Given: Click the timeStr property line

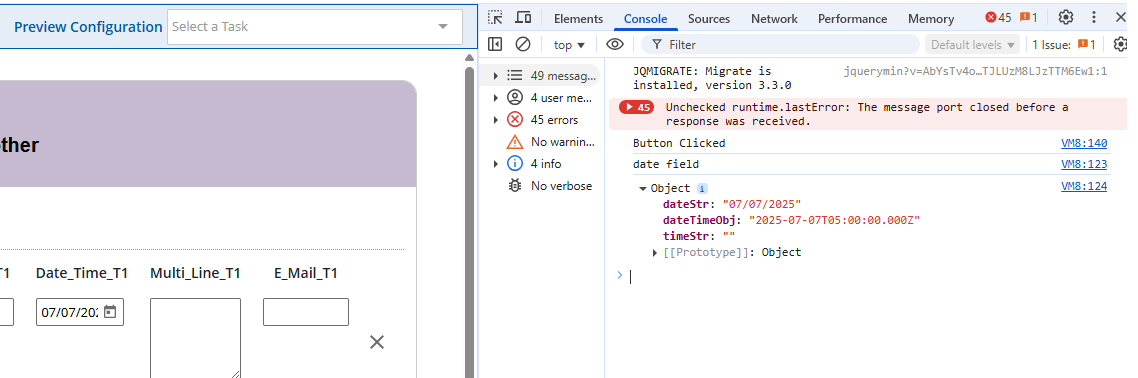Looking at the screenshot, I should click(699, 236).
